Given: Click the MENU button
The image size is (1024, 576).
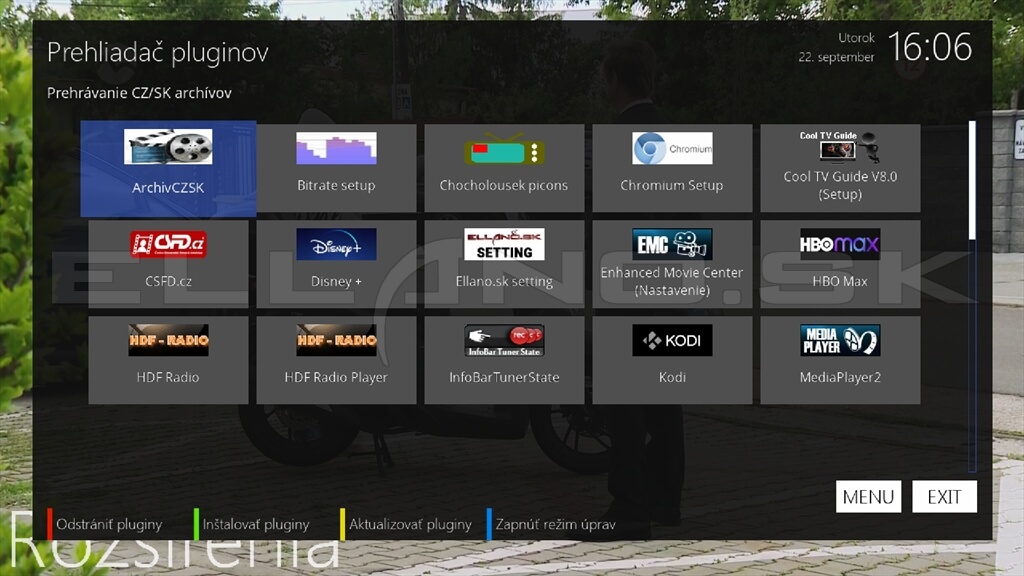Looking at the screenshot, I should coord(868,497).
